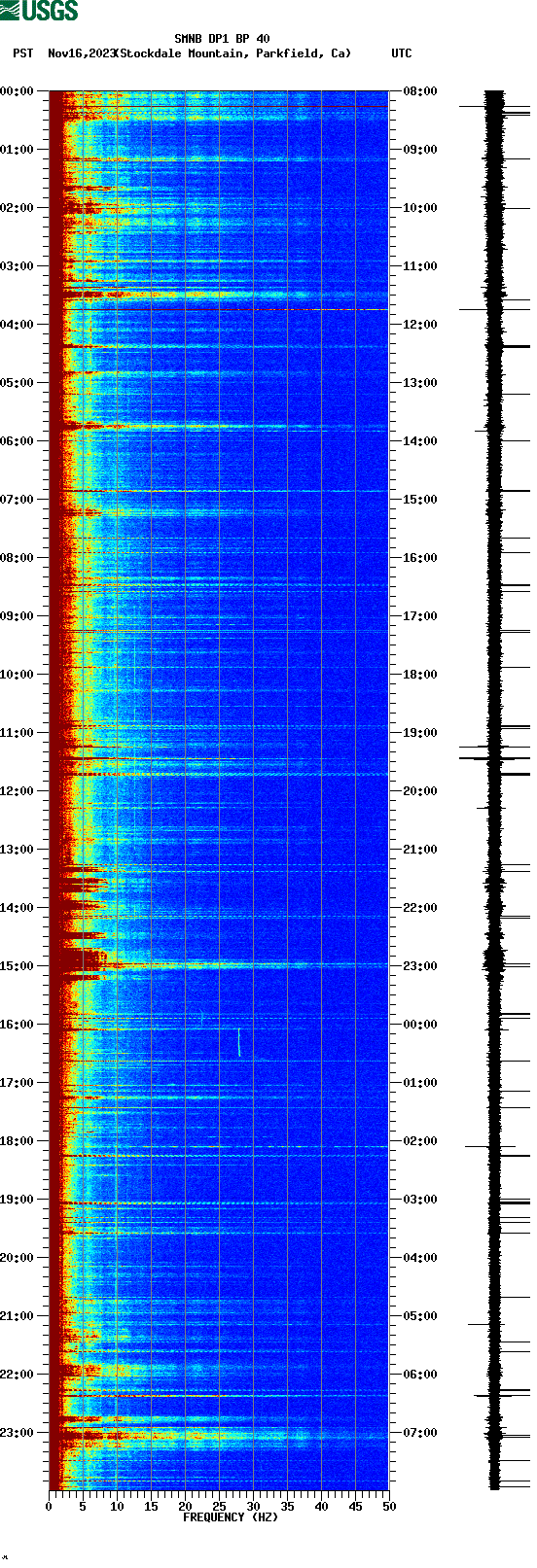The image size is (537, 1568).
Task: Click the '40' Hz frequency tick label
Action: [321, 1507]
